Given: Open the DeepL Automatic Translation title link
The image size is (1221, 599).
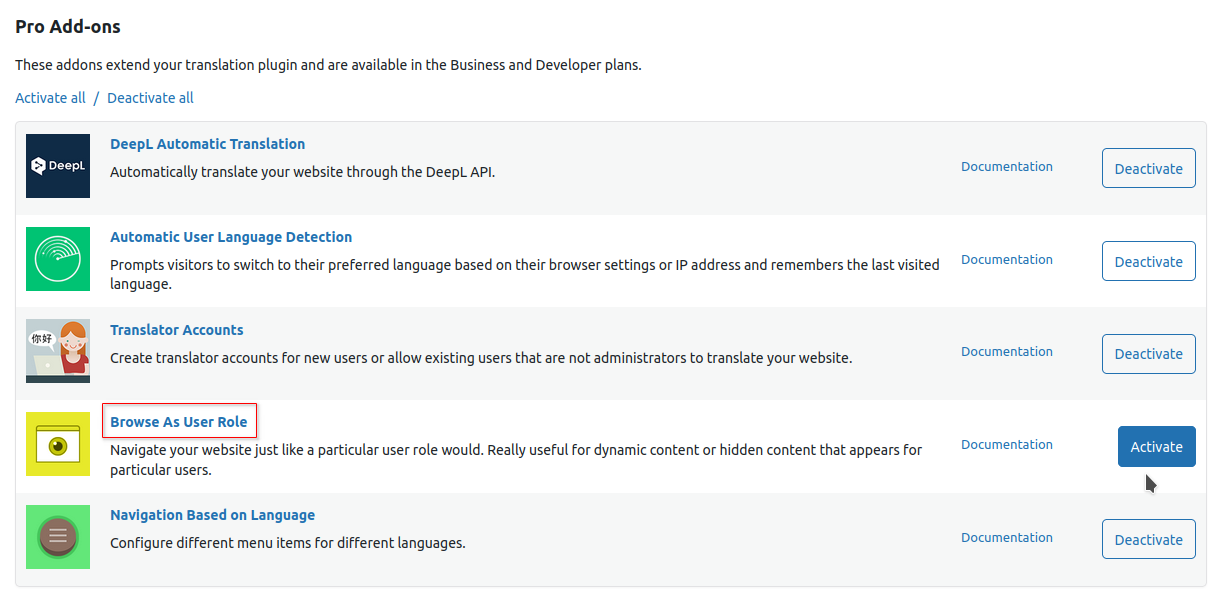Looking at the screenshot, I should pos(207,144).
